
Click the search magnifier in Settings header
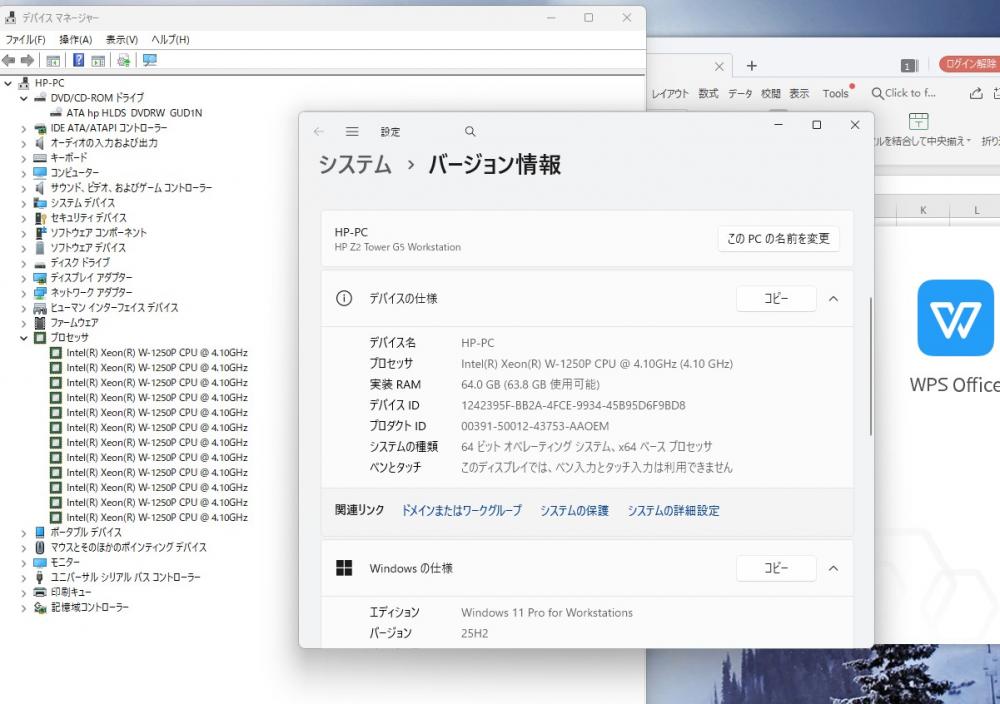470,131
